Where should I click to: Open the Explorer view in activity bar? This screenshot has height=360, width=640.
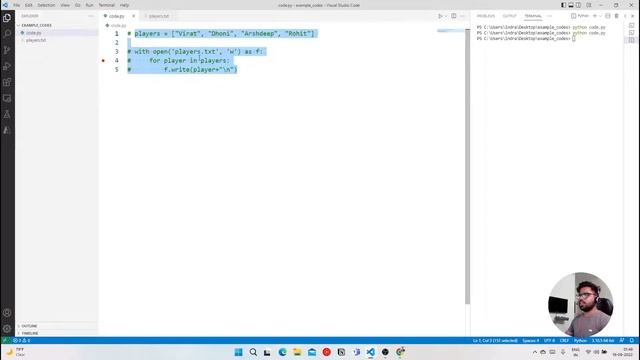7,18
